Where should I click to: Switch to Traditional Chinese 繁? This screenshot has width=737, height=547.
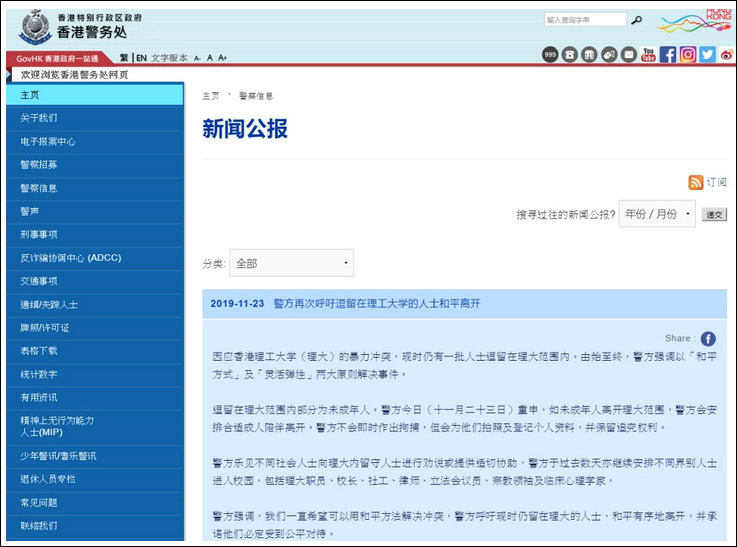(x=124, y=58)
